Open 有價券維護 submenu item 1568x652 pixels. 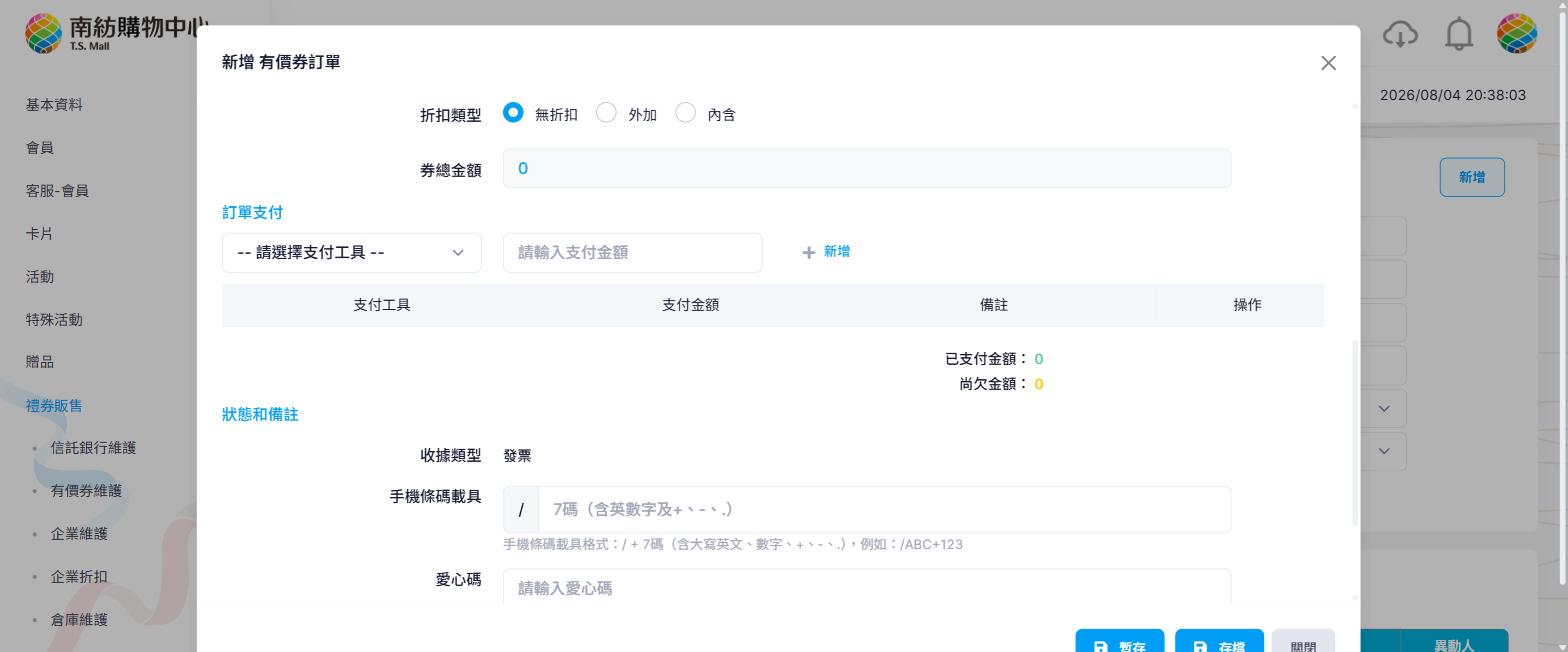point(86,491)
